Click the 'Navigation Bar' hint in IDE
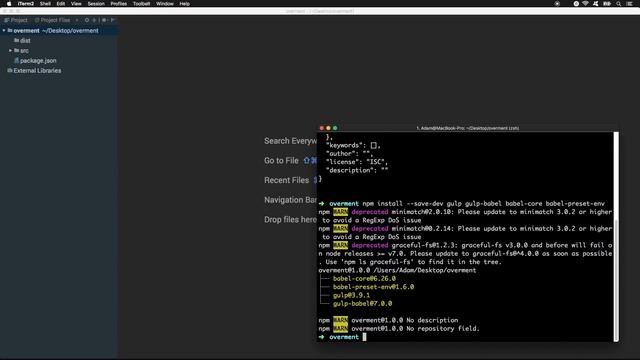This screenshot has height=360, width=640. click(x=290, y=200)
